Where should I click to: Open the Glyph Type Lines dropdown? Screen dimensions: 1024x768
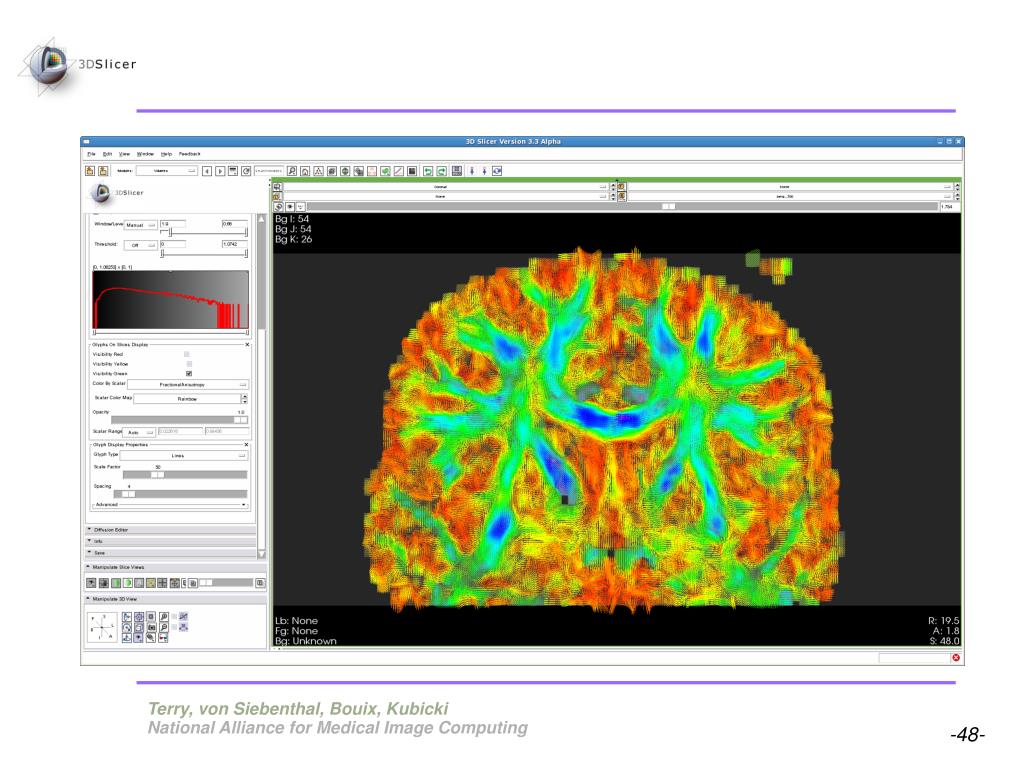pyautogui.click(x=186, y=455)
